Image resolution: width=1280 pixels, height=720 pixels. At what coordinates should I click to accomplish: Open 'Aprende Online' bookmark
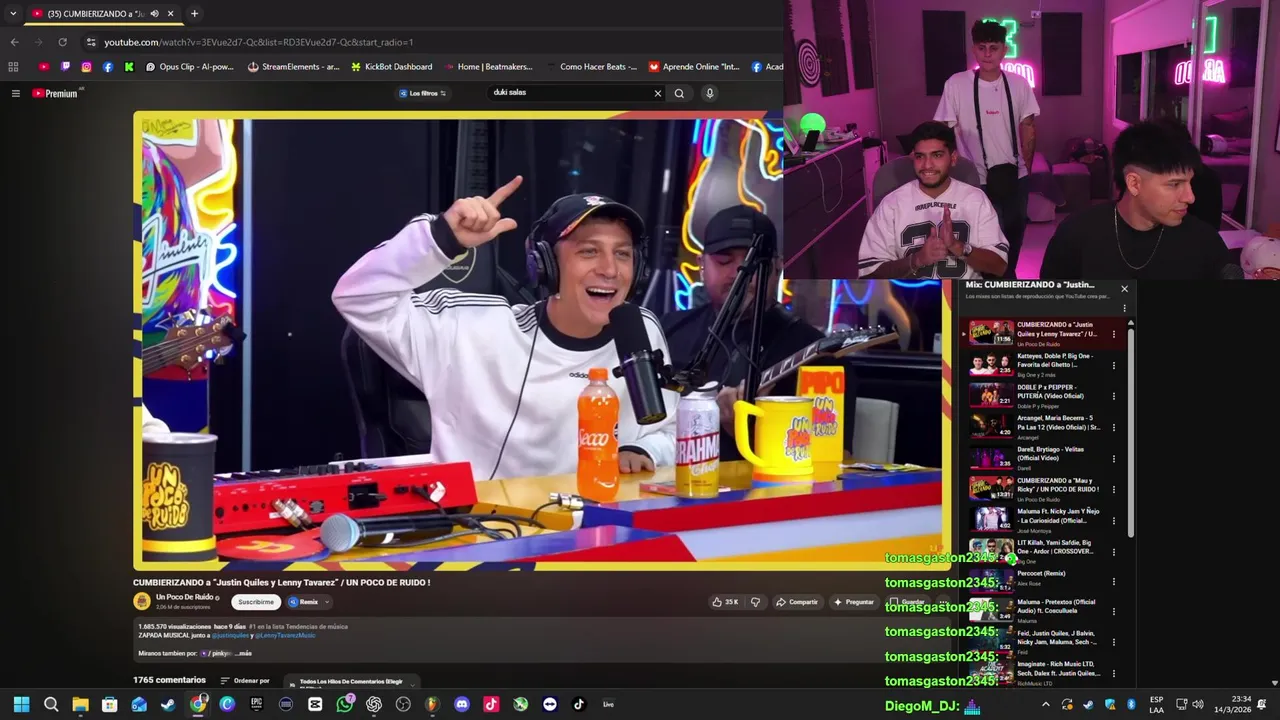coord(694,67)
